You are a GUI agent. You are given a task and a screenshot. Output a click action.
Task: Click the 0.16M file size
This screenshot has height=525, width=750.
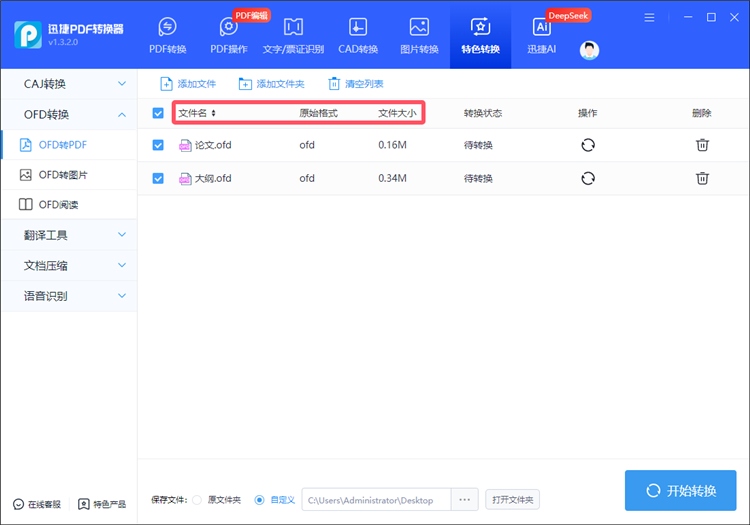392,145
